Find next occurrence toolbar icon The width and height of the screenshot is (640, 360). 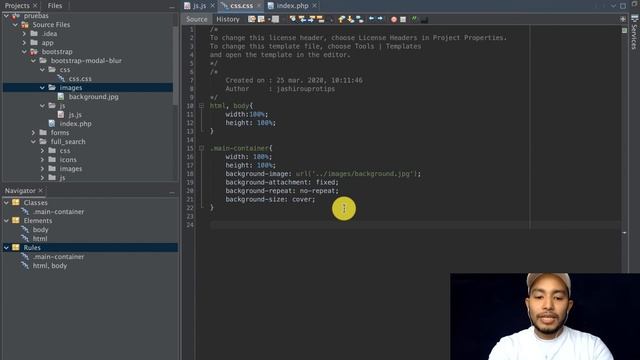(311, 19)
